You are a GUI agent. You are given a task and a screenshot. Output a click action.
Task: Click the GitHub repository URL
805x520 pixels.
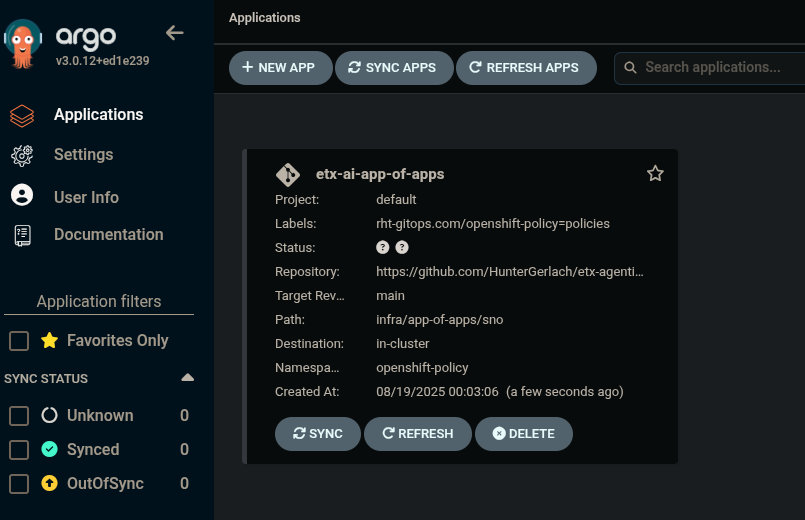509,272
